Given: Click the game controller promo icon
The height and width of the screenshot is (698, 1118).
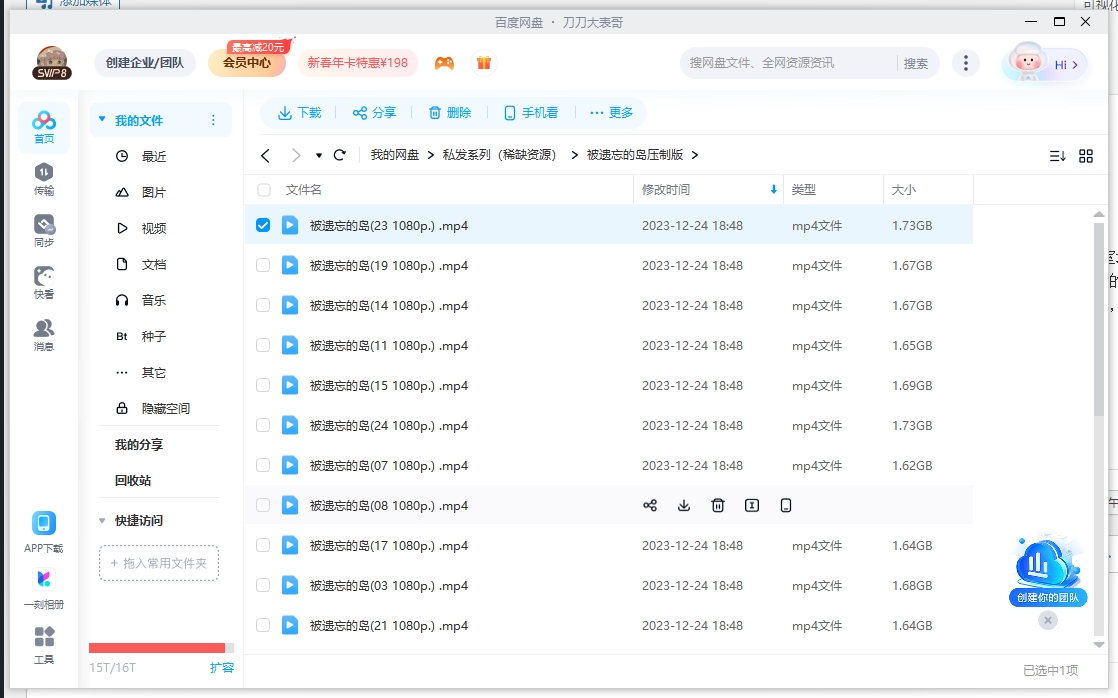Looking at the screenshot, I should tap(445, 61).
